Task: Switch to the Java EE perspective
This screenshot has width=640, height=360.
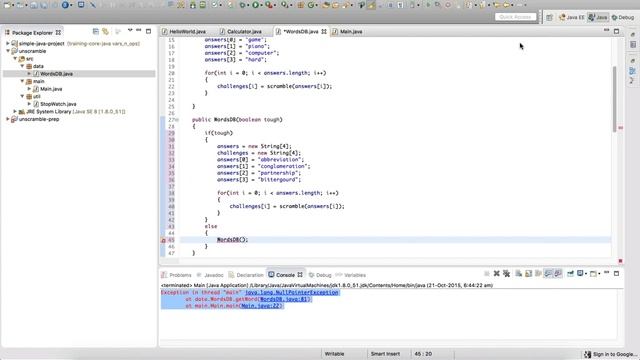Action: pyautogui.click(x=571, y=17)
